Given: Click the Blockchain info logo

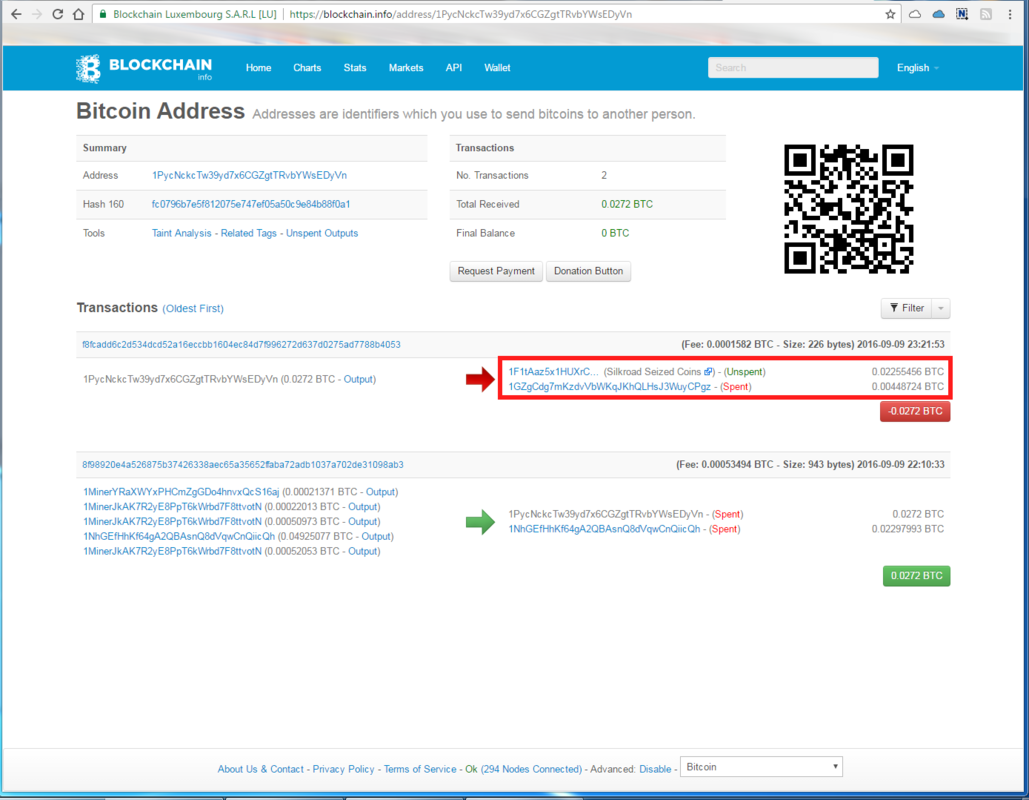Looking at the screenshot, I should click(x=144, y=68).
